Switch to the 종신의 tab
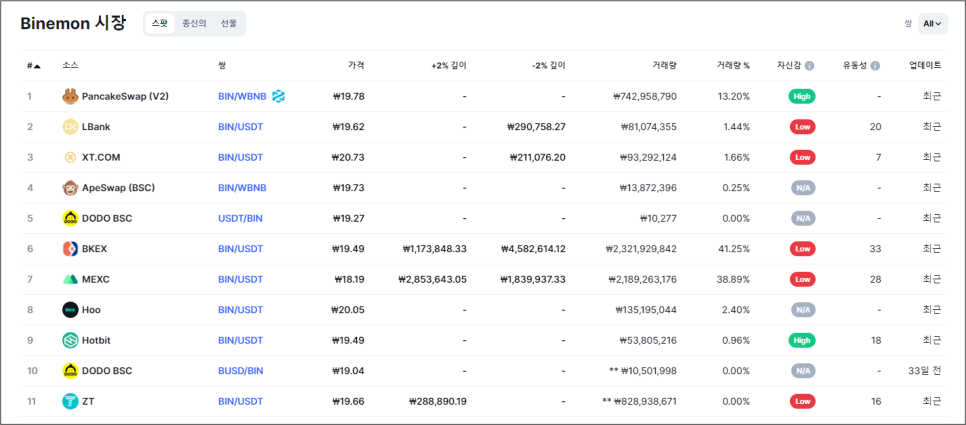This screenshot has height=425, width=966. [194, 24]
